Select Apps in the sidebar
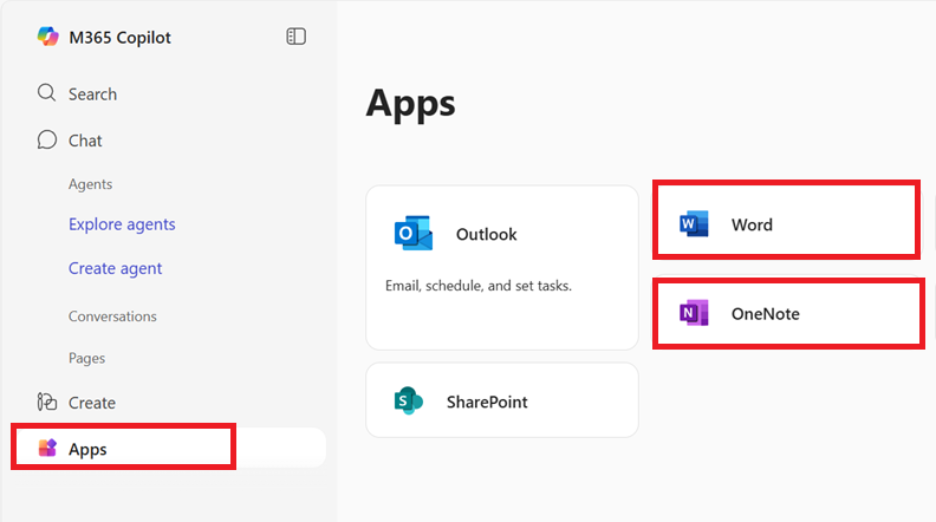The width and height of the screenshot is (936, 522). [169, 448]
